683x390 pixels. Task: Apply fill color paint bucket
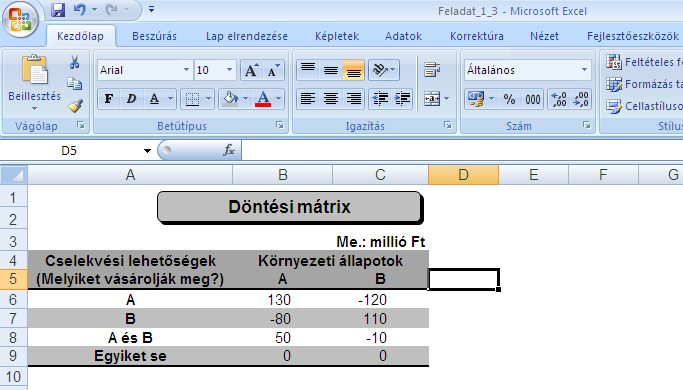(x=230, y=99)
